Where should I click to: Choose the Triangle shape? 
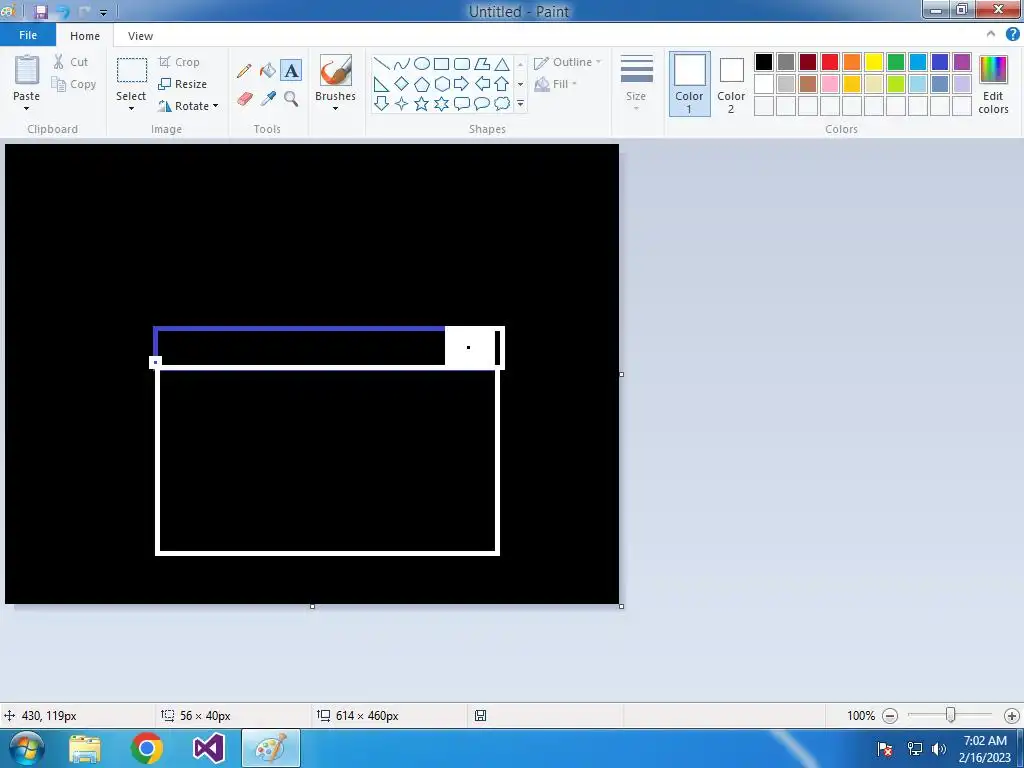point(502,64)
